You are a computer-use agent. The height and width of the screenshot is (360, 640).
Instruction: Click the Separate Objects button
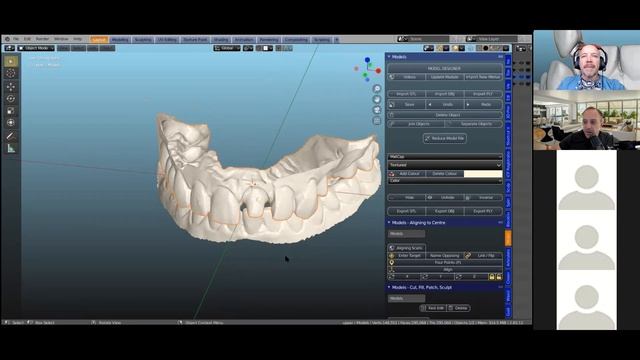tap(474, 124)
